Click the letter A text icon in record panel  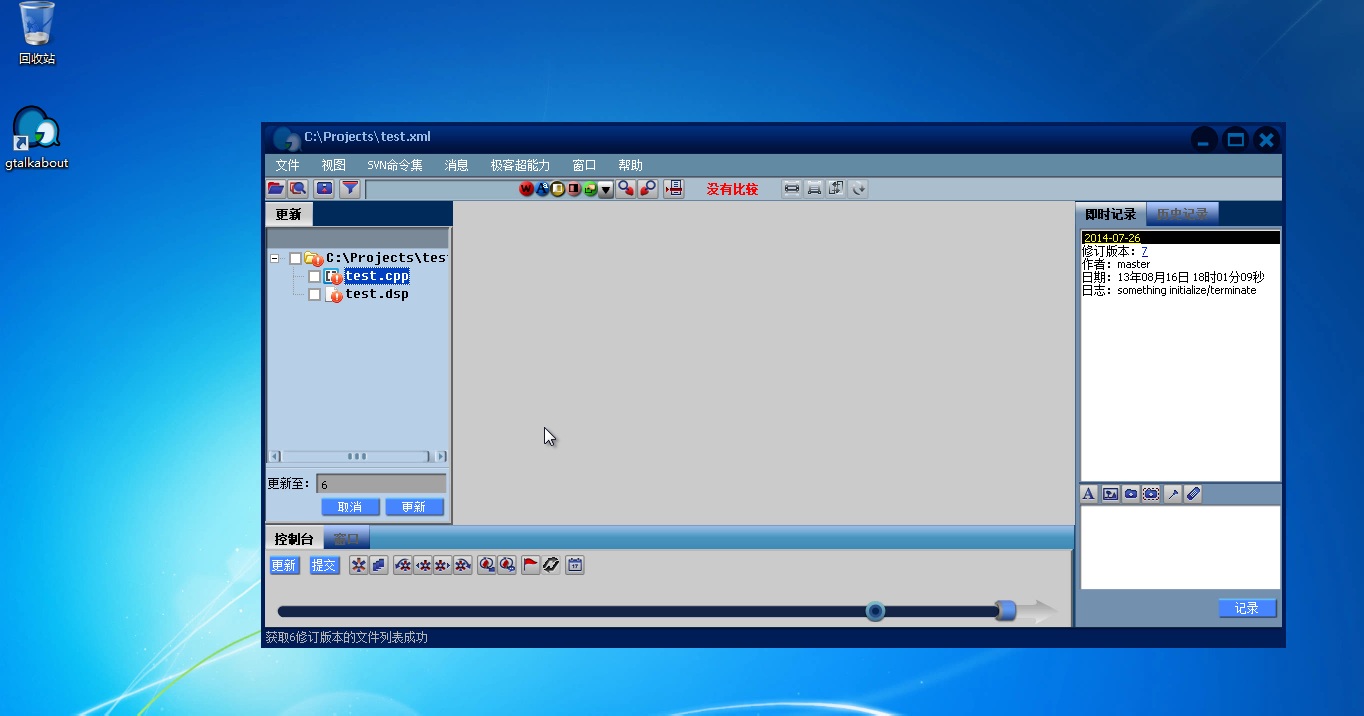coord(1089,494)
